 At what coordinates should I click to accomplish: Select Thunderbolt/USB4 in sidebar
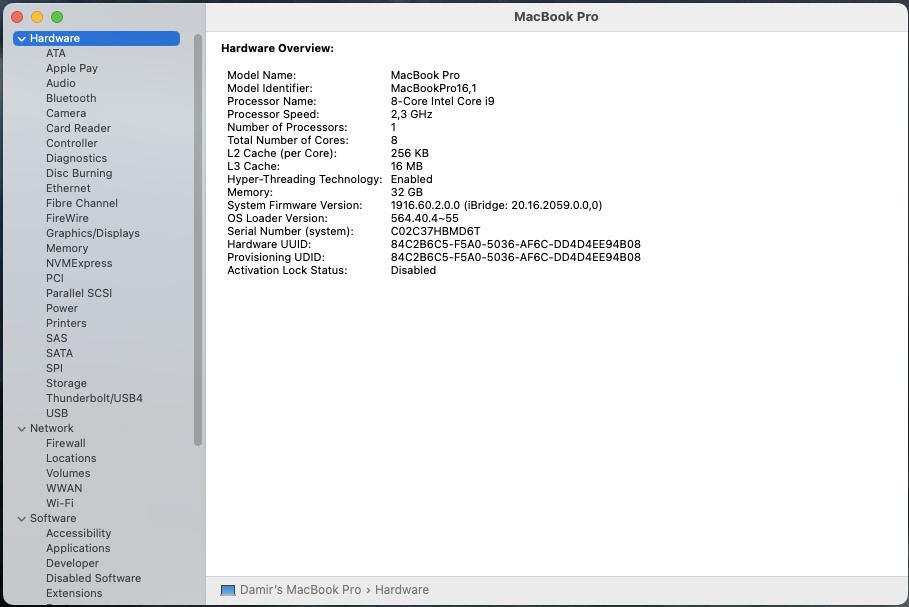pos(94,399)
